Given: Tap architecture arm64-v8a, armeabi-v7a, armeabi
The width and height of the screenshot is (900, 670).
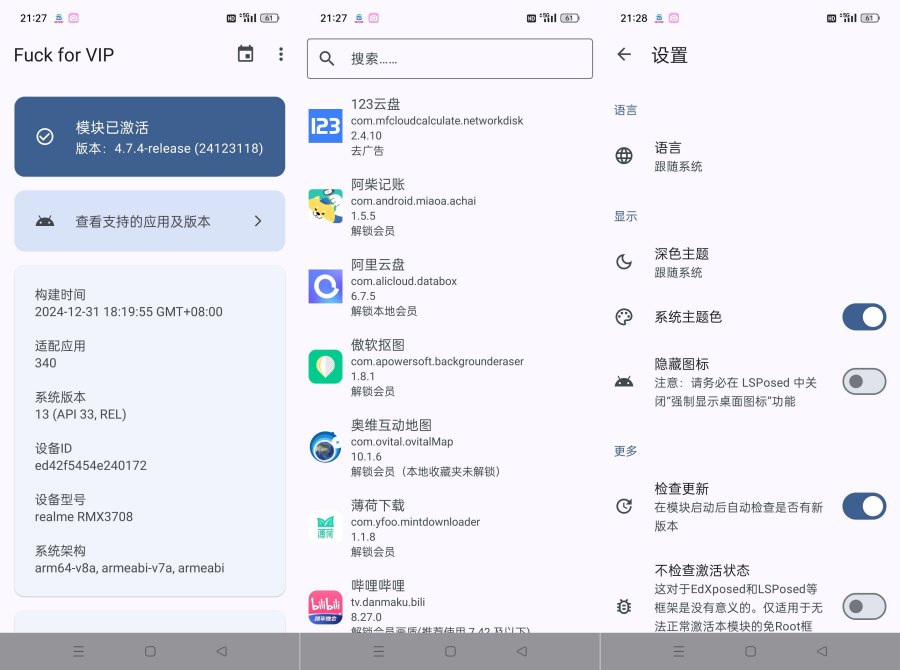Looking at the screenshot, I should [130, 568].
